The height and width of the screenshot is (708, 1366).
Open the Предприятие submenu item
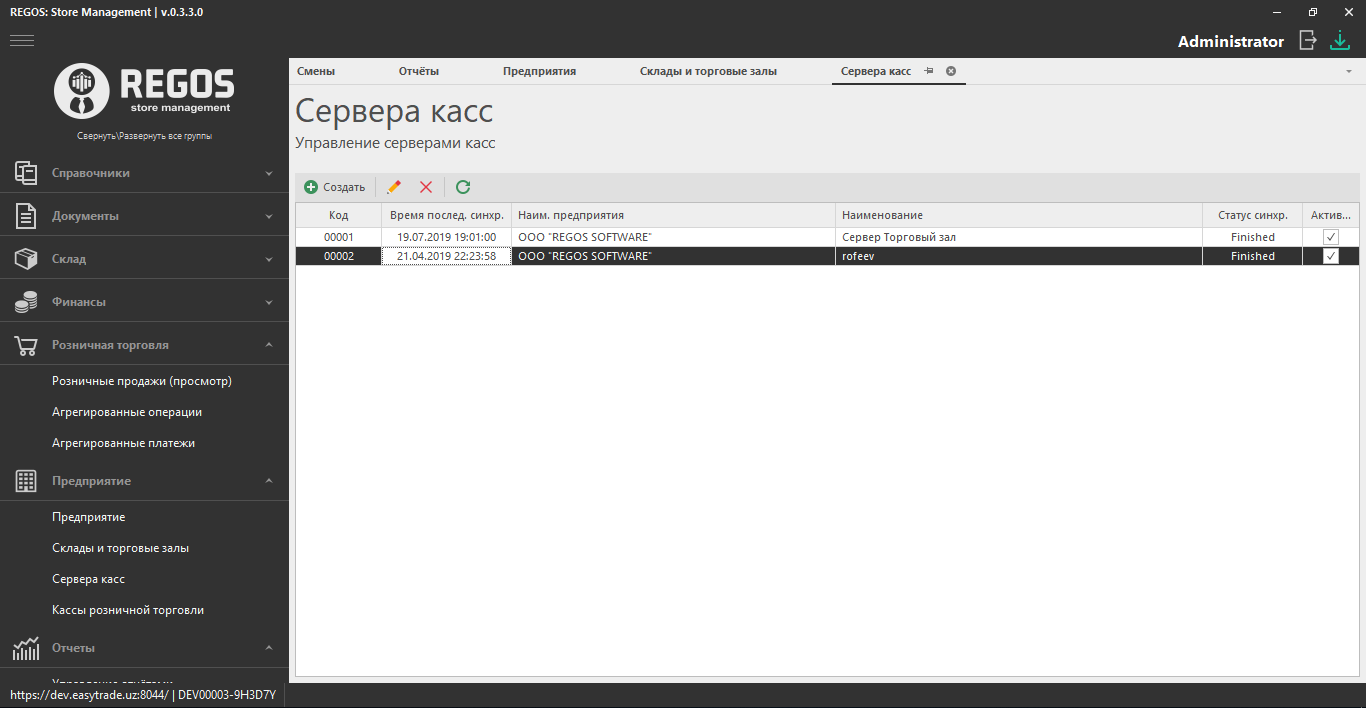(x=89, y=517)
